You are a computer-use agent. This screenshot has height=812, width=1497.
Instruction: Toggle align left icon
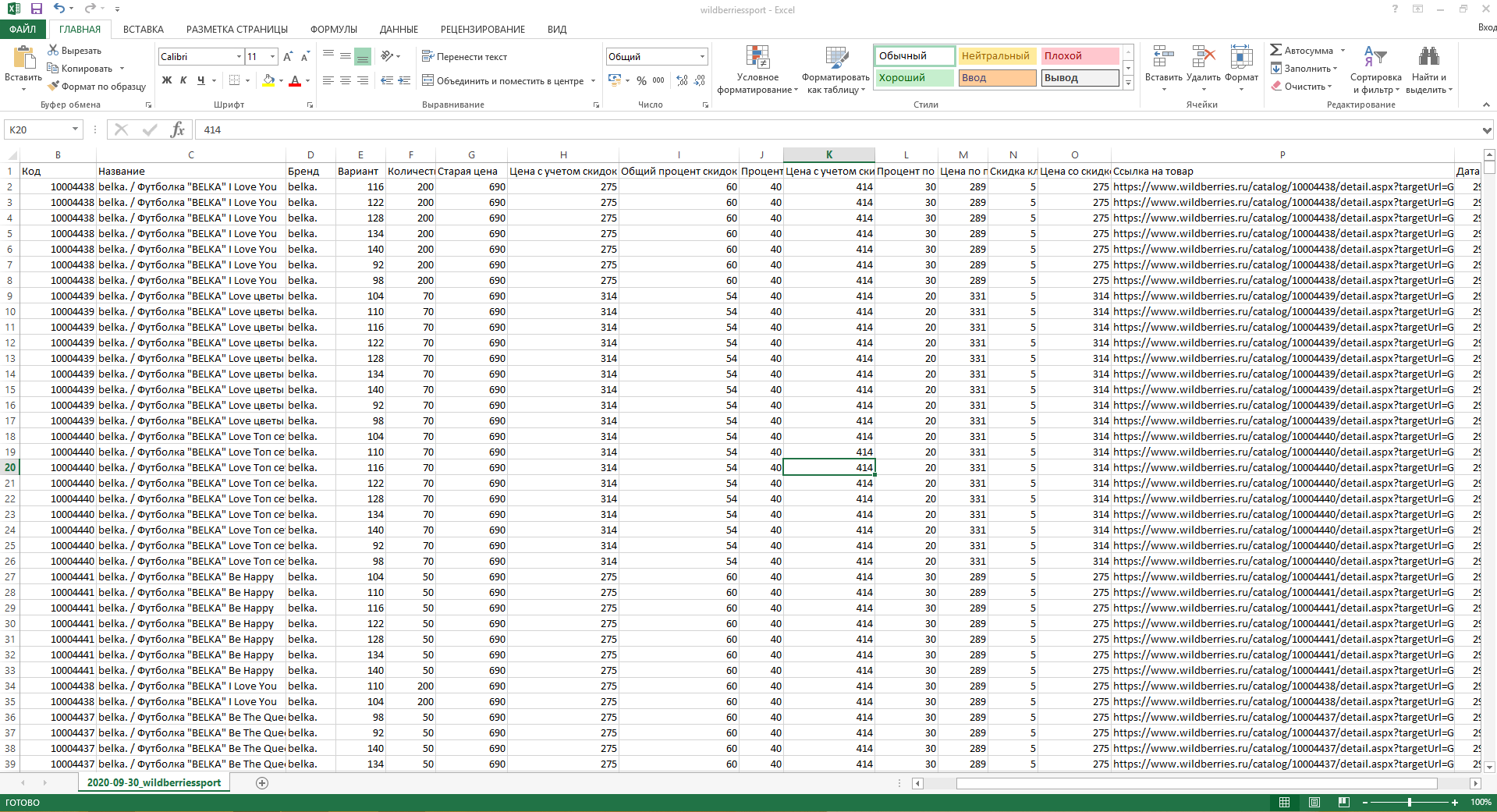click(x=328, y=80)
